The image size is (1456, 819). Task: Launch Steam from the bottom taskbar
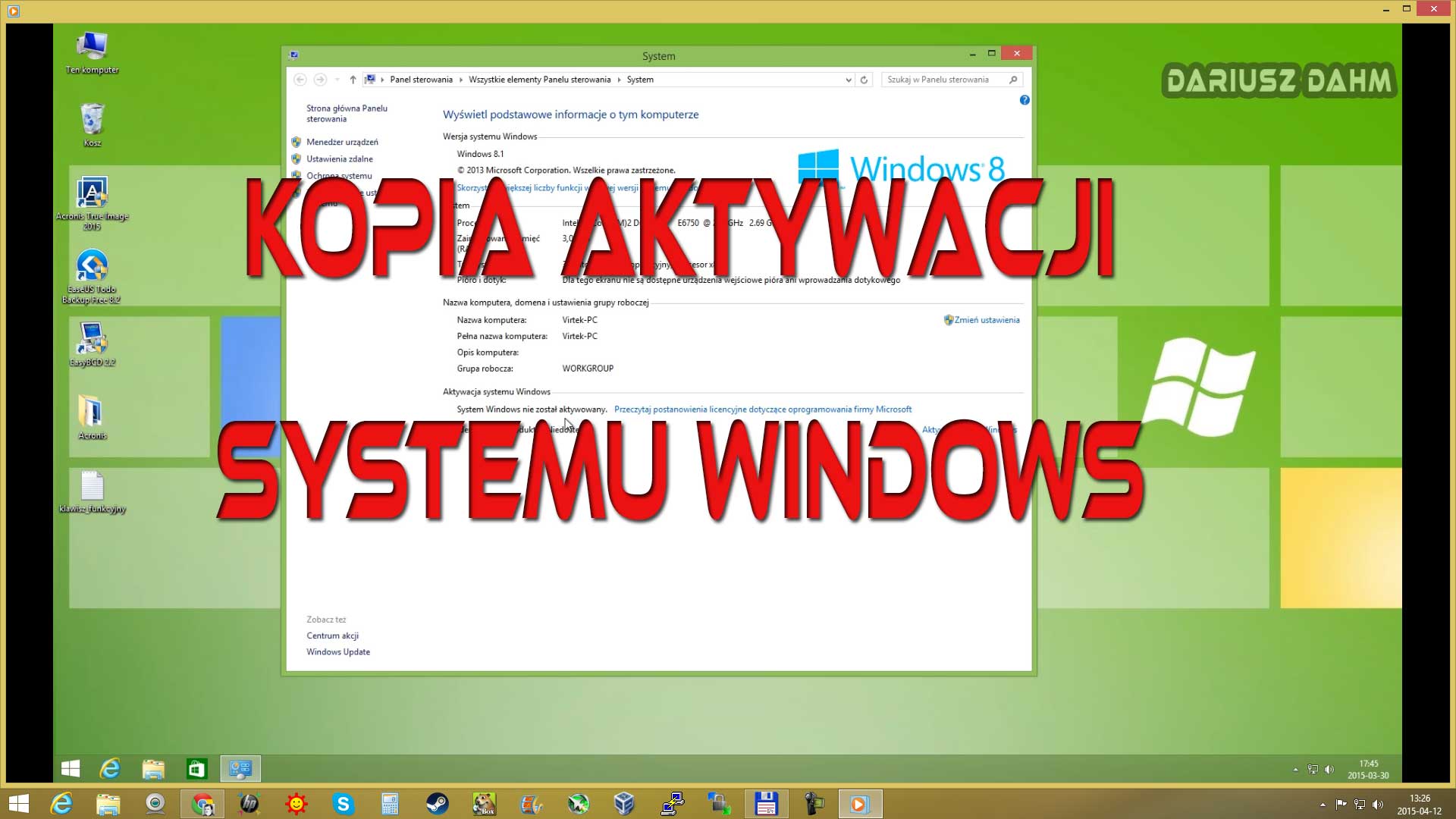pyautogui.click(x=437, y=804)
